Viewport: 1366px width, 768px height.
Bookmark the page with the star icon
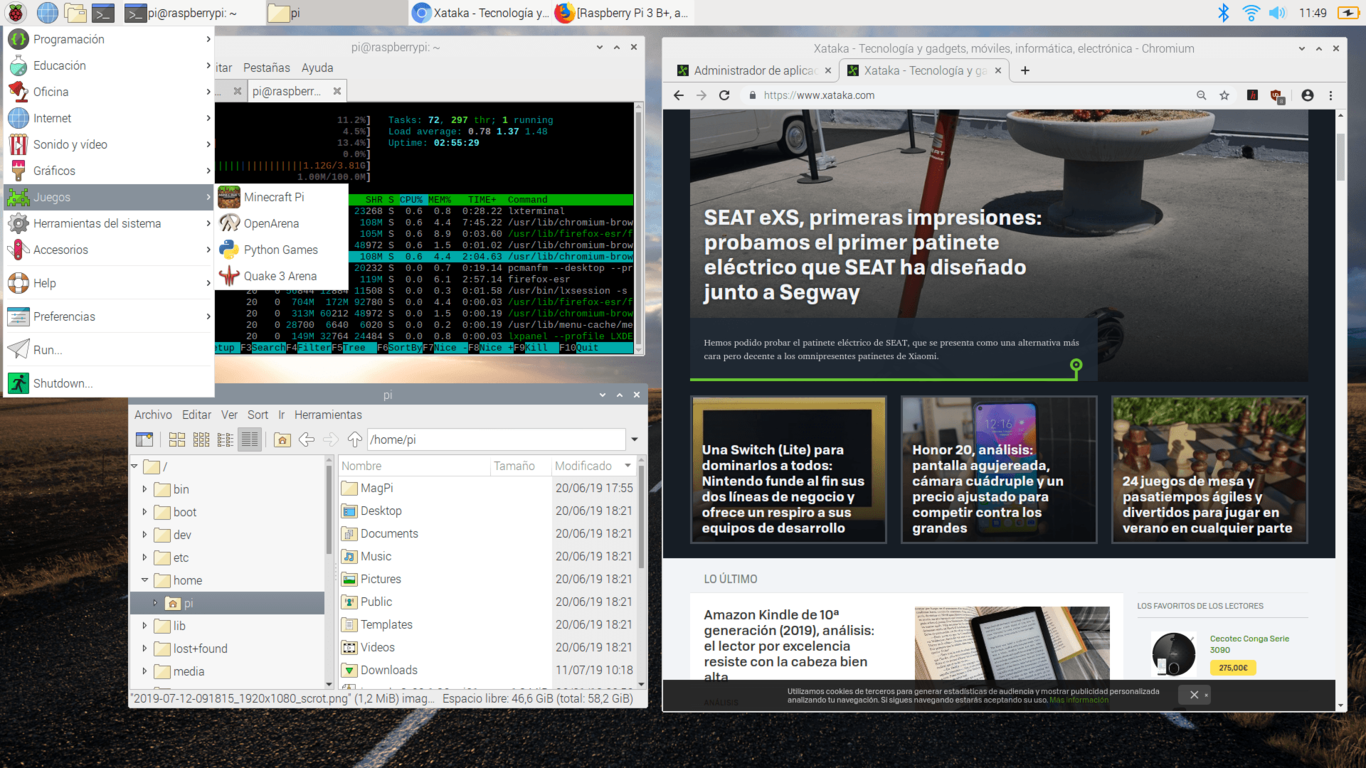coord(1224,95)
